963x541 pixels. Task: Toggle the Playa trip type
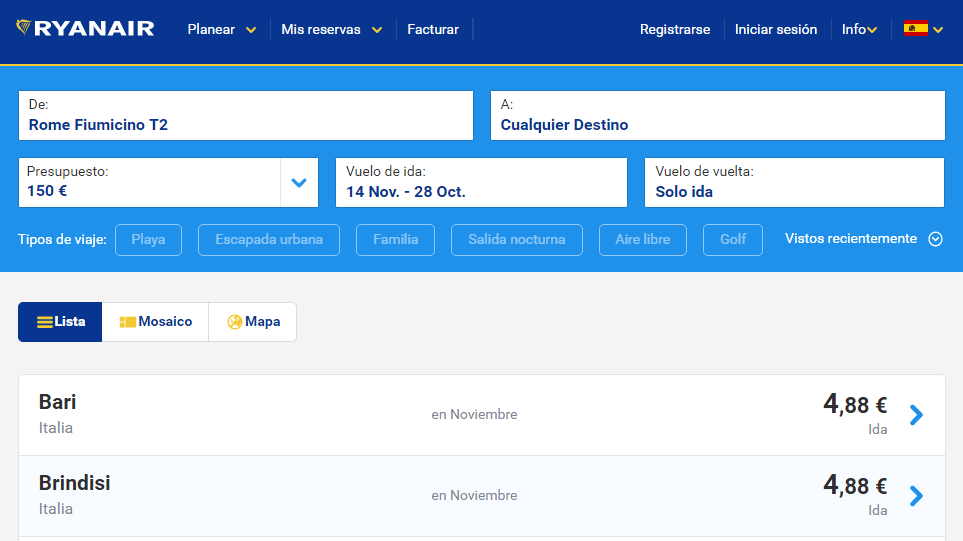tap(148, 239)
